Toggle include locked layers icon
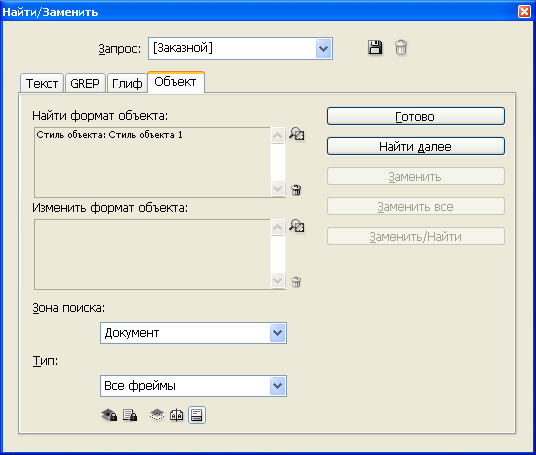 (109, 415)
